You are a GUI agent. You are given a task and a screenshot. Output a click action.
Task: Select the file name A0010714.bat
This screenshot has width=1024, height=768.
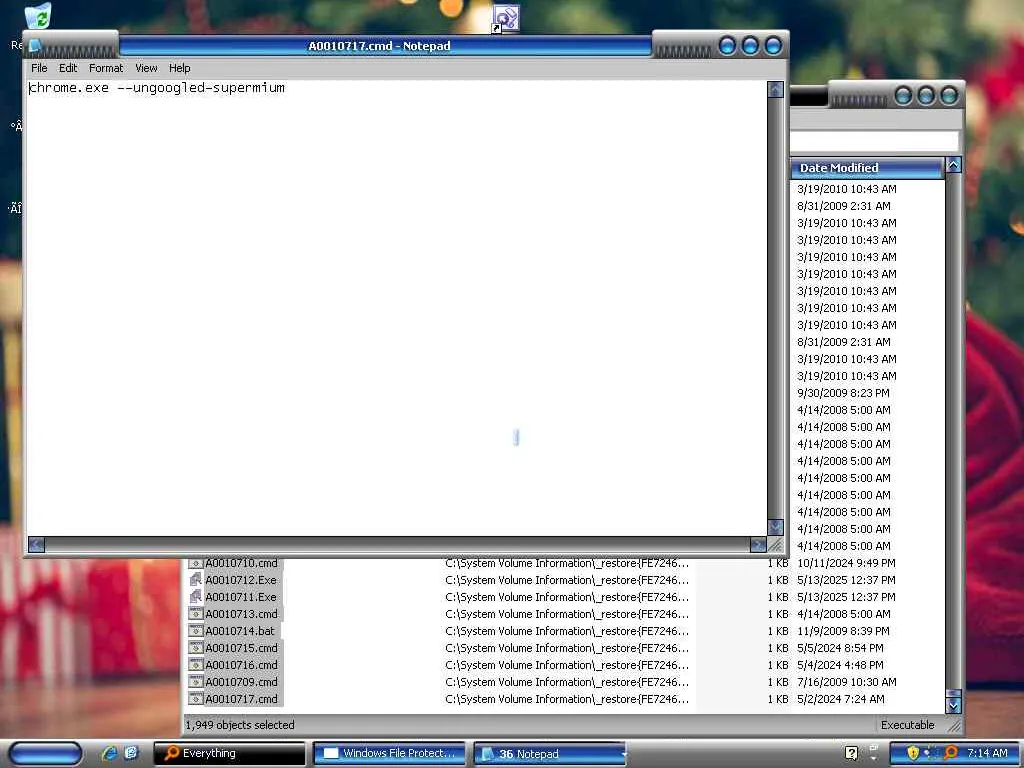coord(240,631)
